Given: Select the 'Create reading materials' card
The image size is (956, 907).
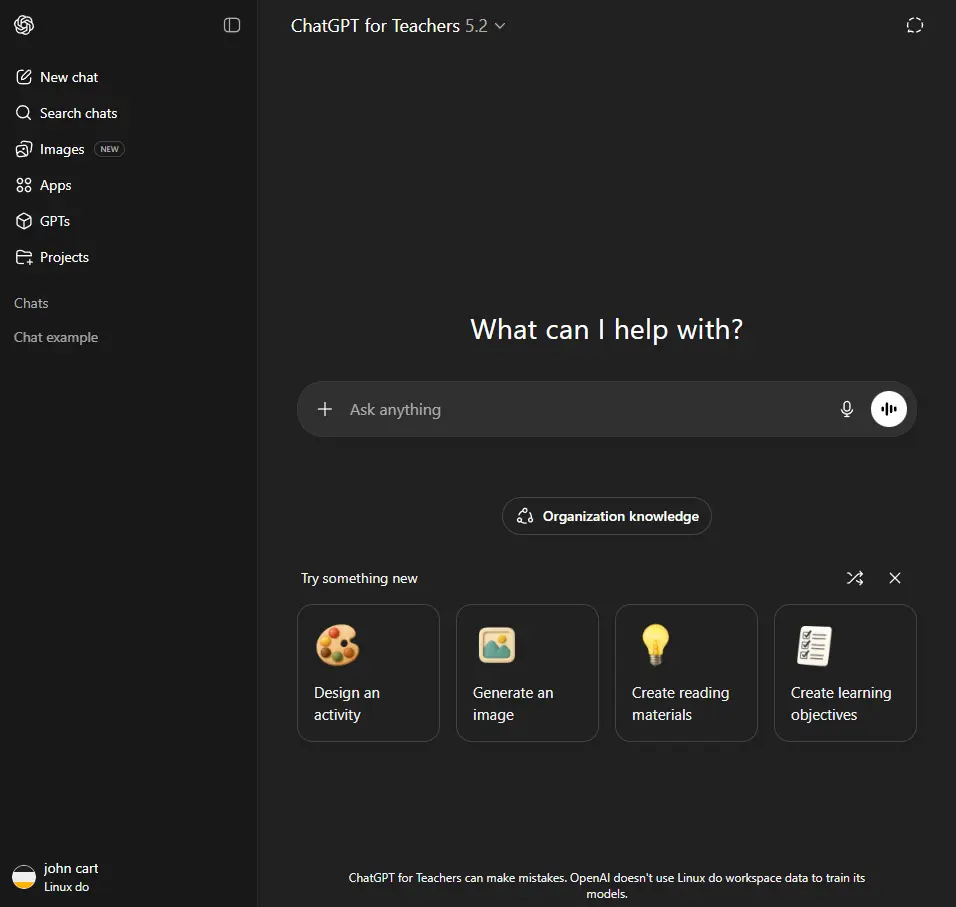Looking at the screenshot, I should pos(687,673).
